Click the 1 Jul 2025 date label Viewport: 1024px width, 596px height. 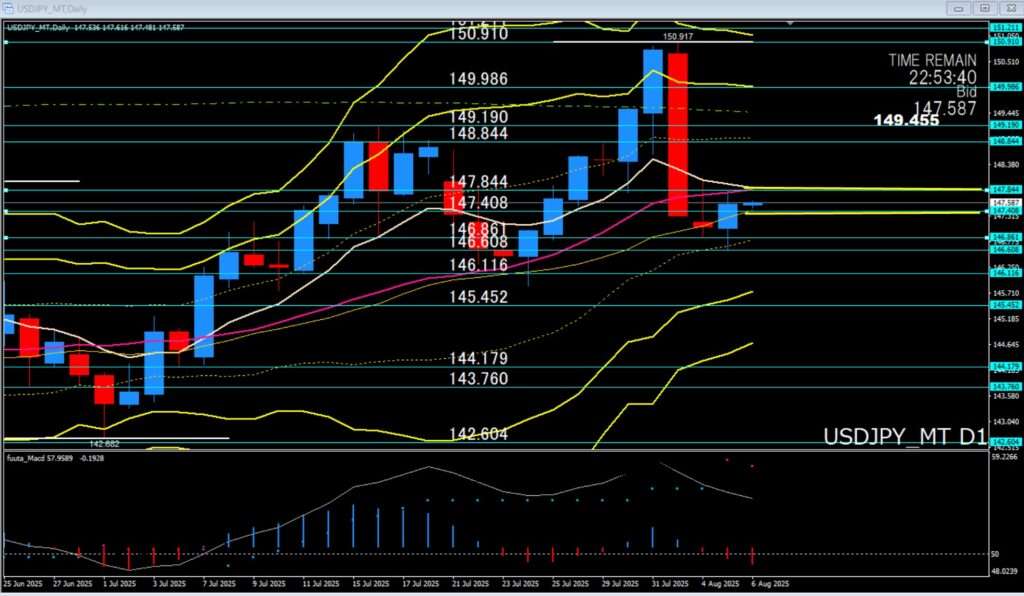[118, 584]
